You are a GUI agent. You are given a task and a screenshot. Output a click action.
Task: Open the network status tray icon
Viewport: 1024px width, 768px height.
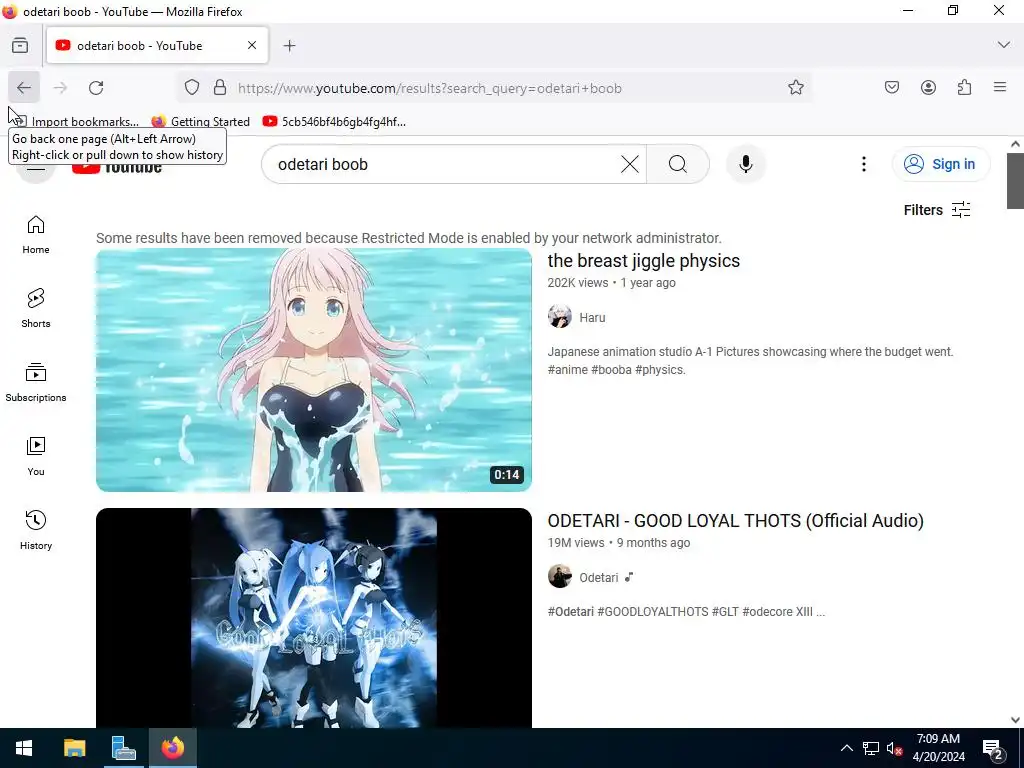coord(871,748)
